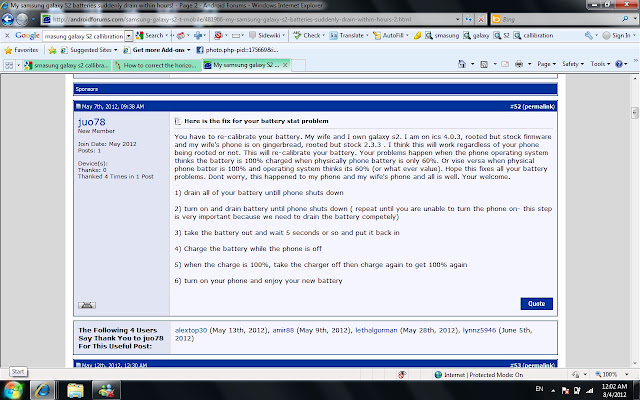The image size is (640, 400).
Task: Switch to 'smasung galaxy s2 calibra...' tab
Action: pos(67,65)
